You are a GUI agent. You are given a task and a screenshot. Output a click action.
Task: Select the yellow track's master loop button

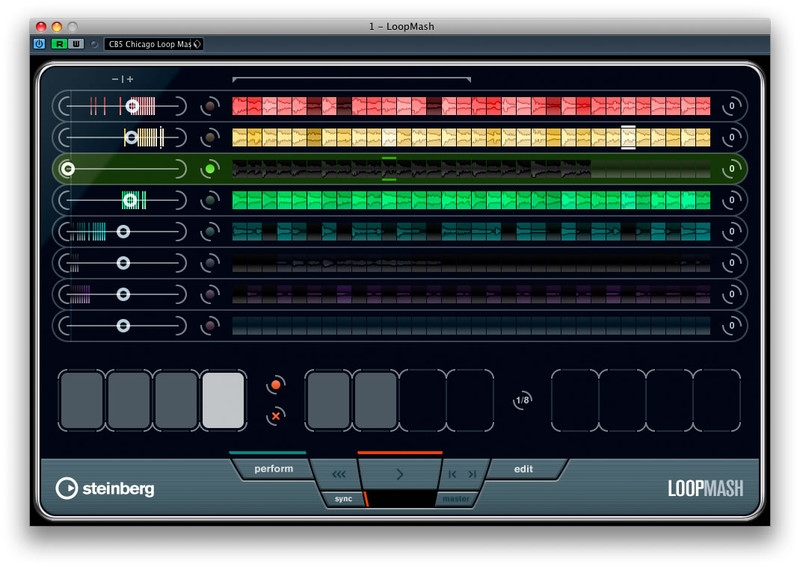(210, 137)
